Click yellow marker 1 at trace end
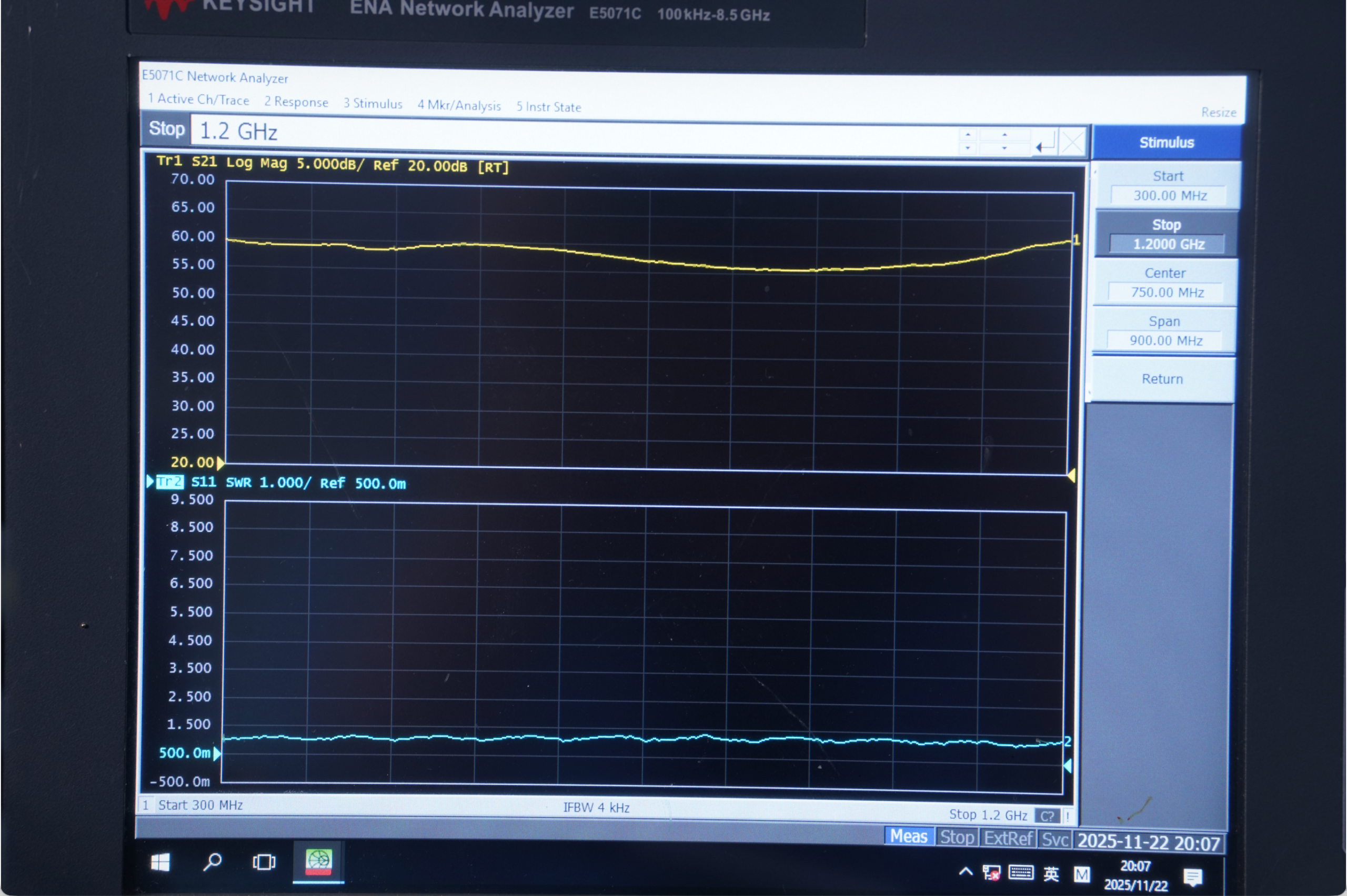The image size is (1347, 896). (1076, 240)
